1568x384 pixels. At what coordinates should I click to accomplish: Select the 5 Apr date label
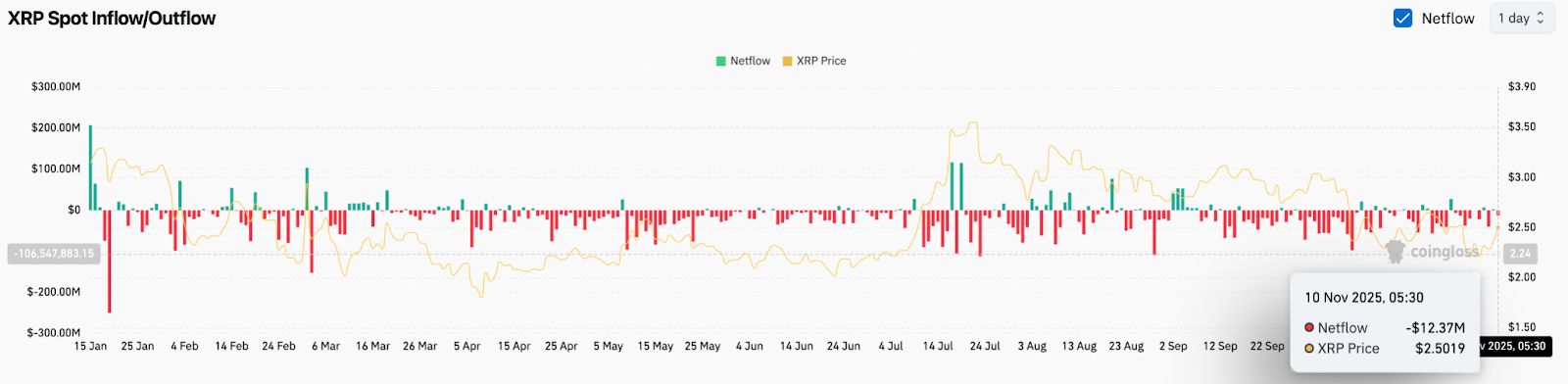466,346
